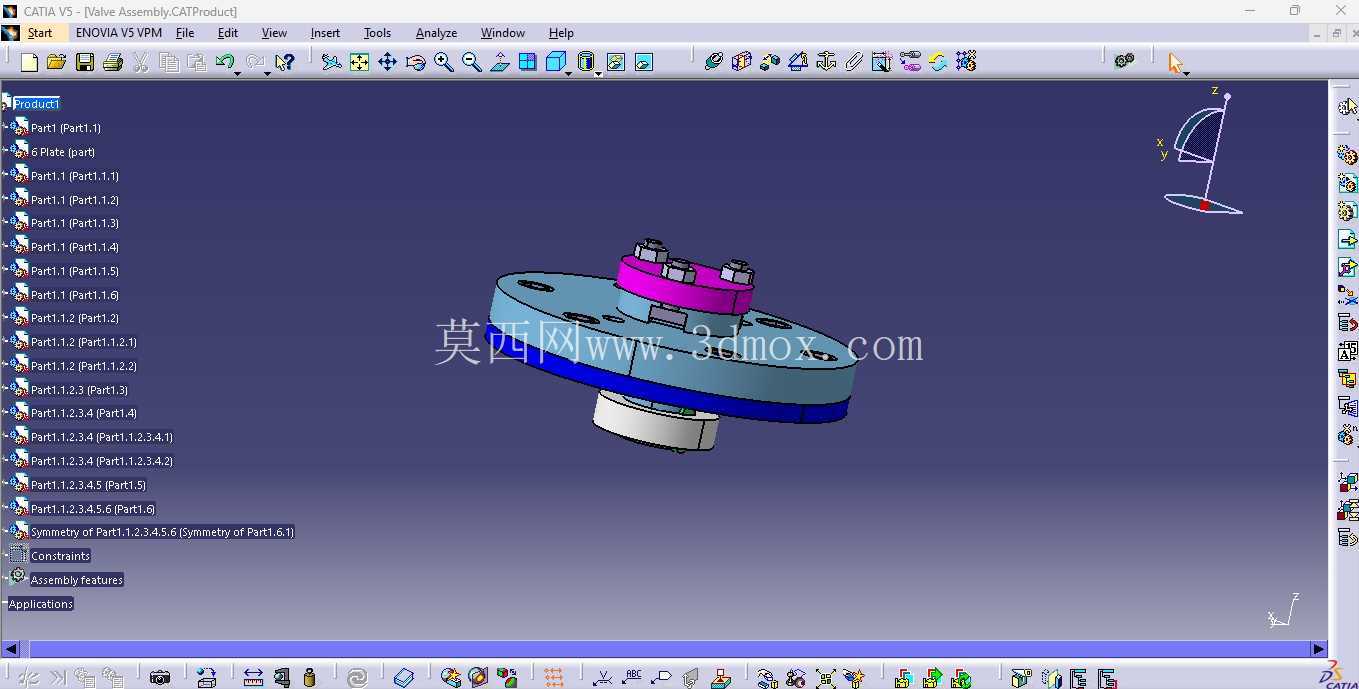Select the Rotate view tool
This screenshot has height=689, width=1359.
416,62
